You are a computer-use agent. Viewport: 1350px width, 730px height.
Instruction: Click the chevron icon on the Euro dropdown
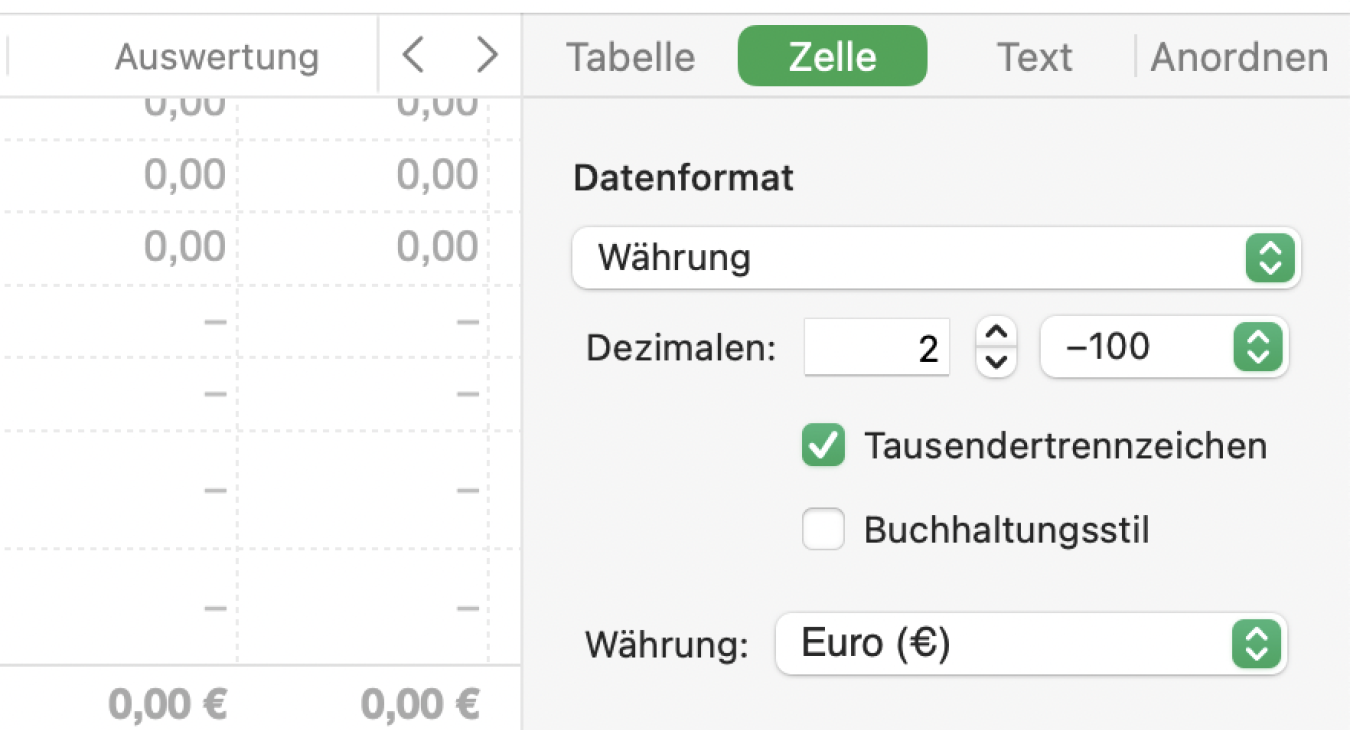(x=1257, y=644)
